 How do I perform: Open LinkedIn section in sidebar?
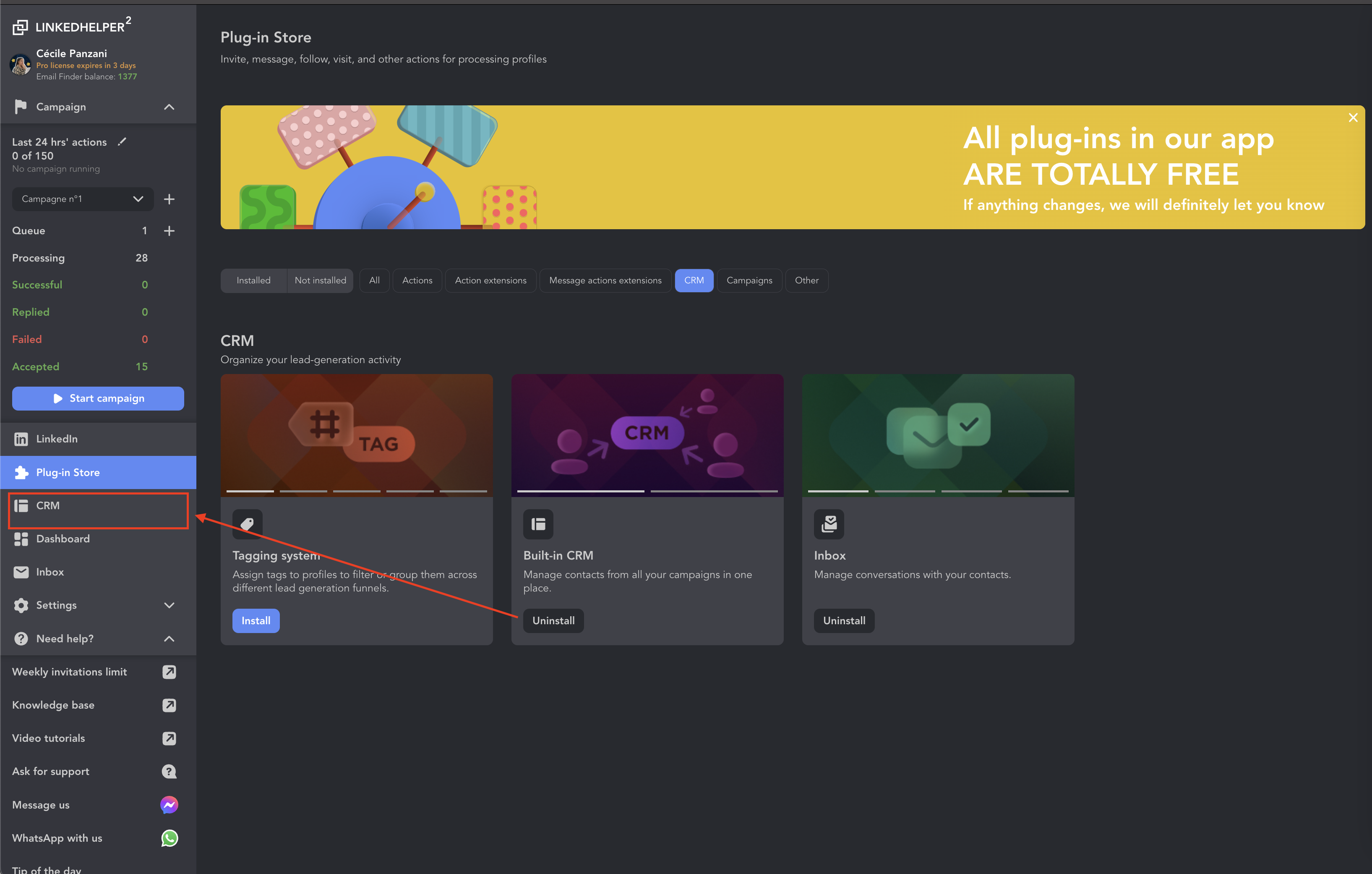(98, 438)
